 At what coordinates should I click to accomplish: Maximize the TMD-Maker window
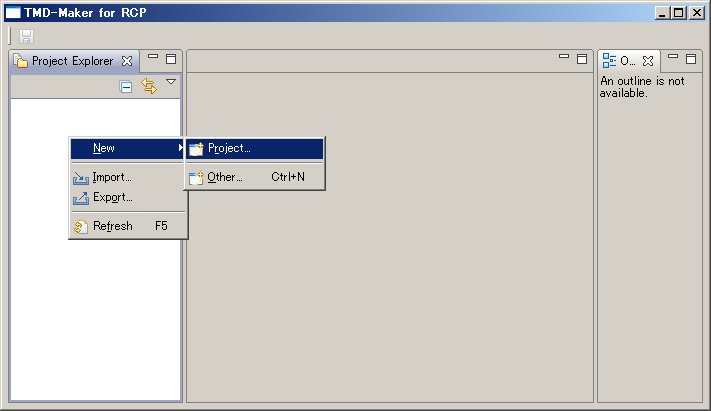(679, 13)
